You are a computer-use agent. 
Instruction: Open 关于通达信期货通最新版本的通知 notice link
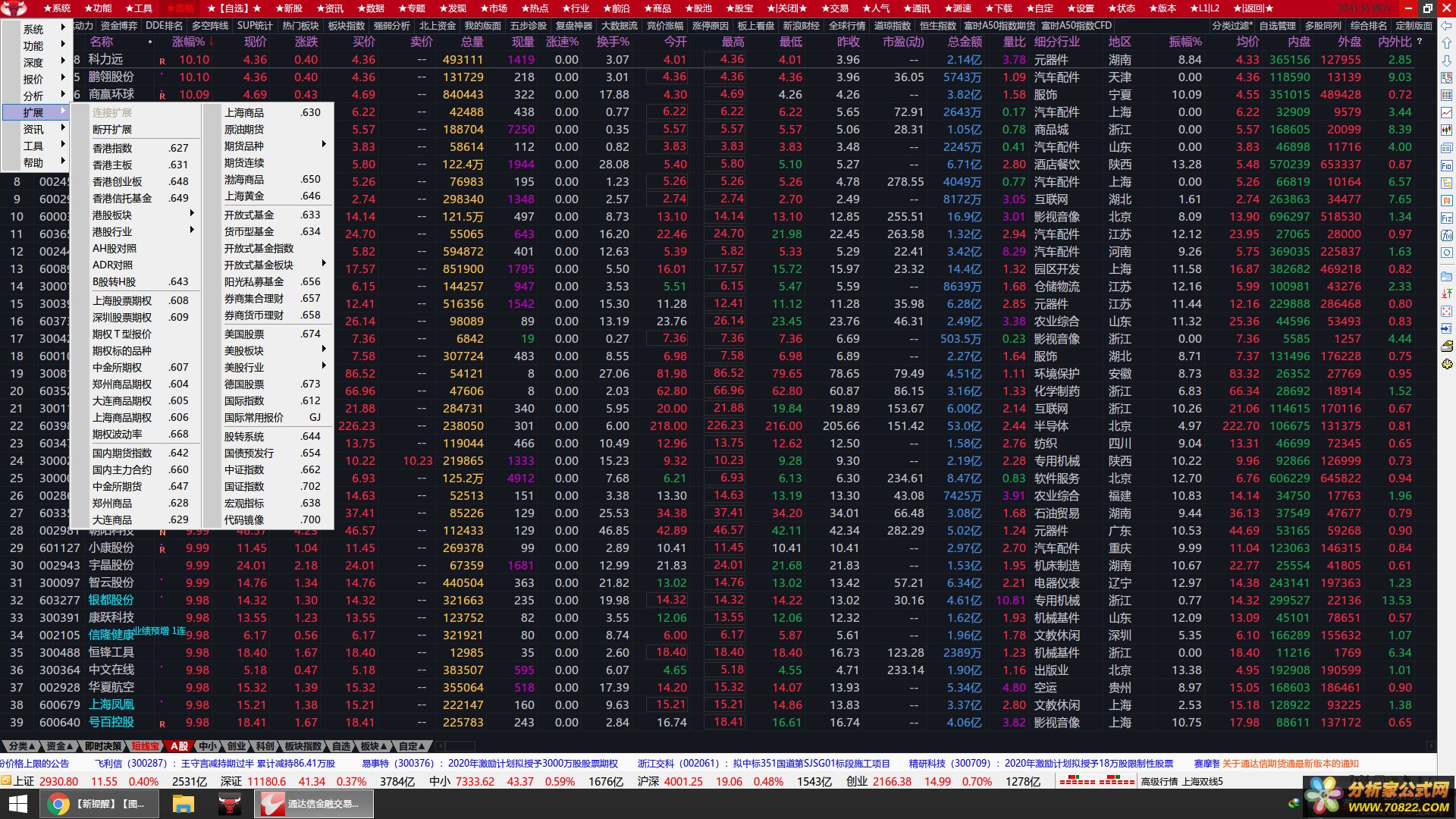pos(1291,764)
